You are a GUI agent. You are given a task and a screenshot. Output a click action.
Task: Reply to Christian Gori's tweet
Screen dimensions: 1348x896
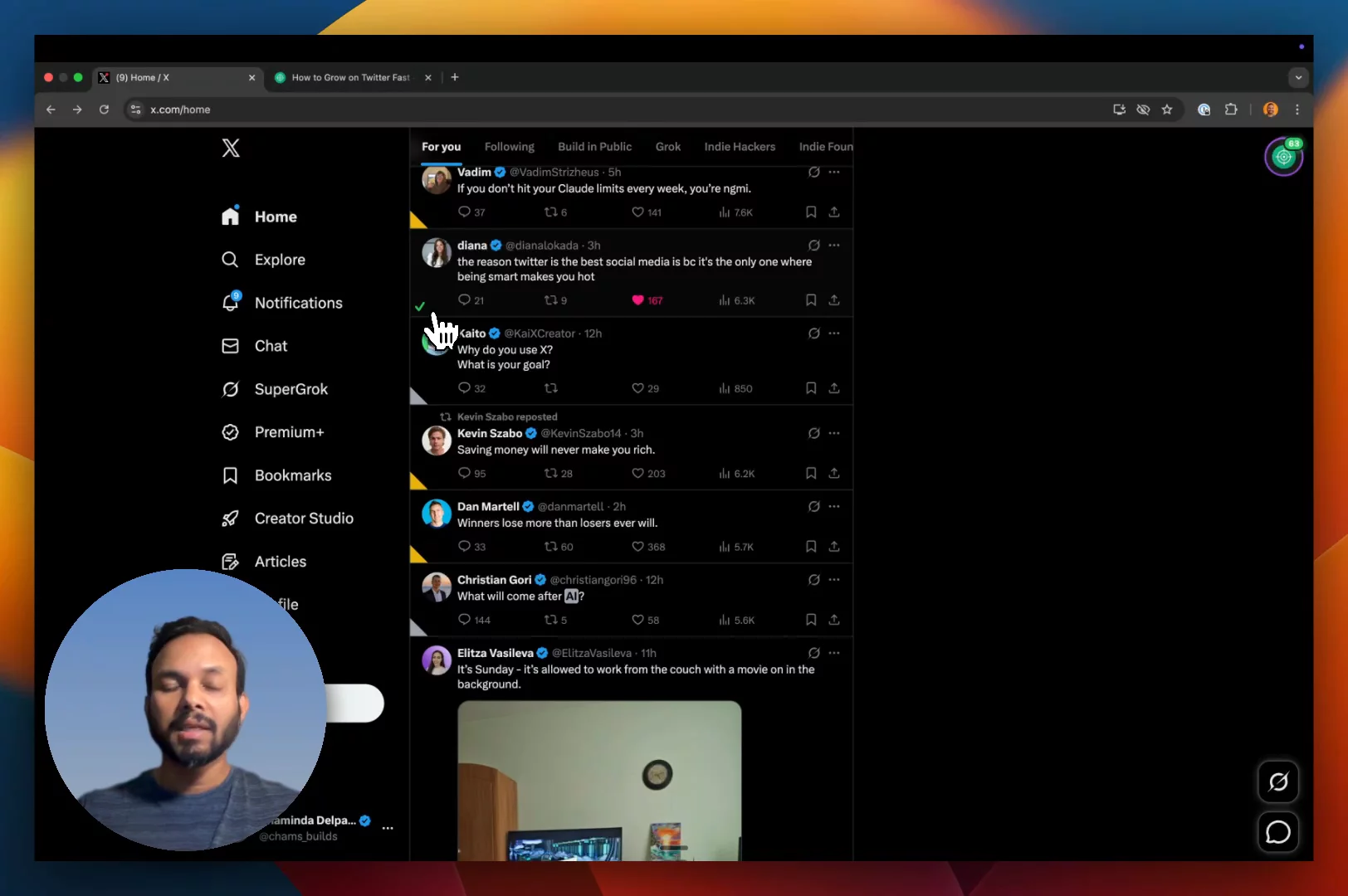click(474, 620)
